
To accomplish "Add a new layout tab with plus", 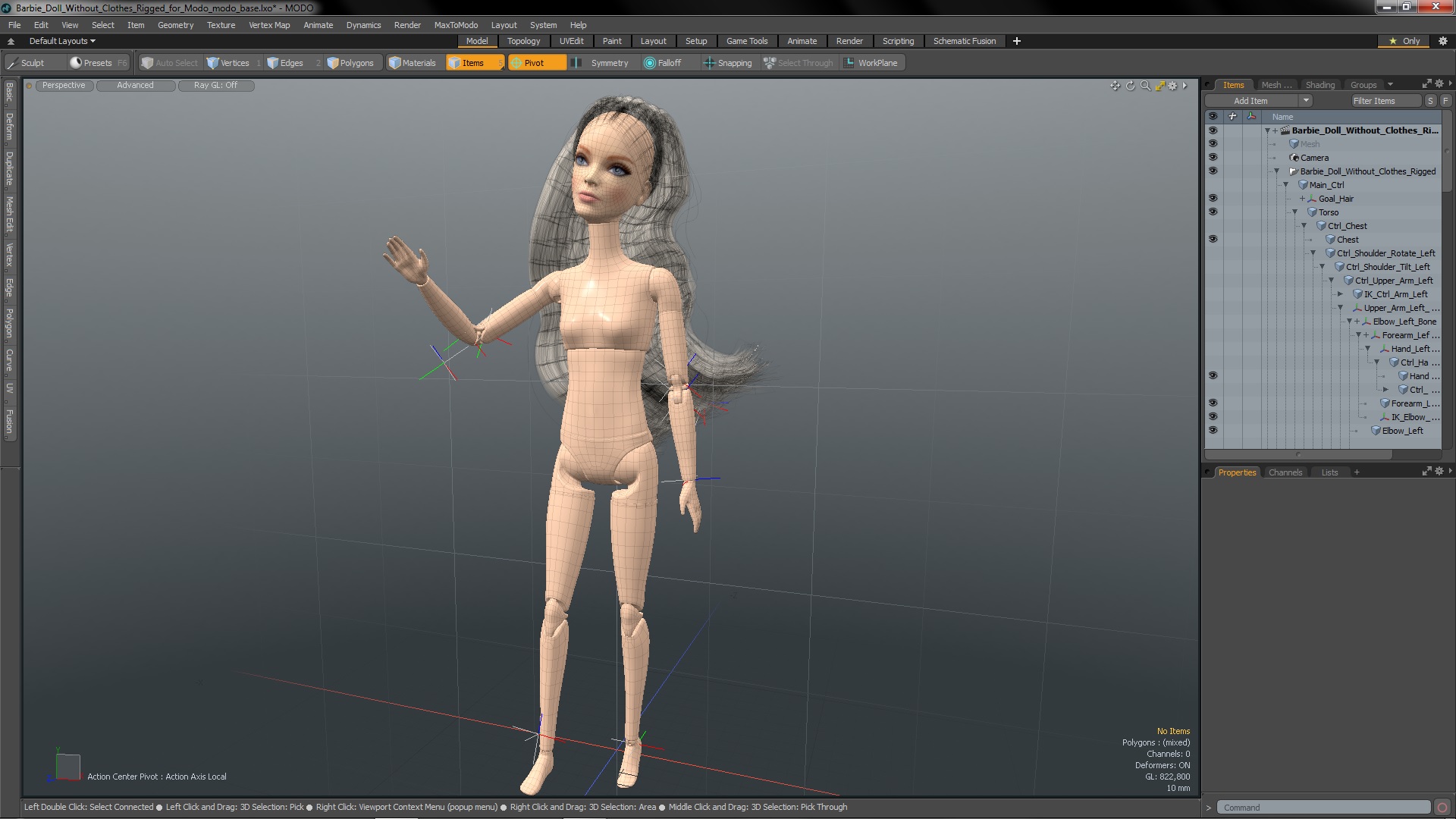I will tap(1016, 41).
